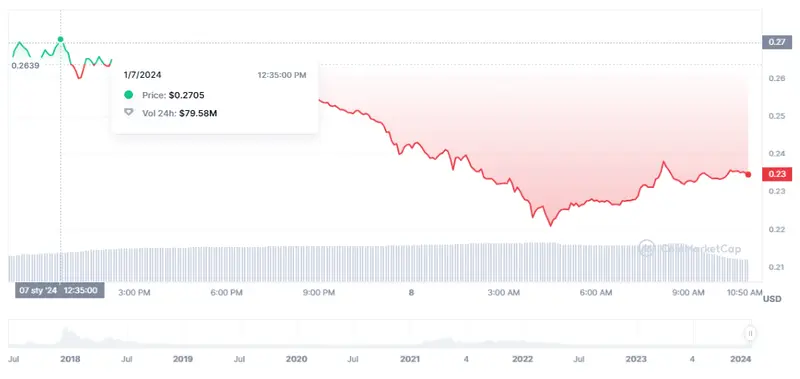Click the day 8 marker on time axis
The height and width of the screenshot is (379, 800).
coord(411,293)
